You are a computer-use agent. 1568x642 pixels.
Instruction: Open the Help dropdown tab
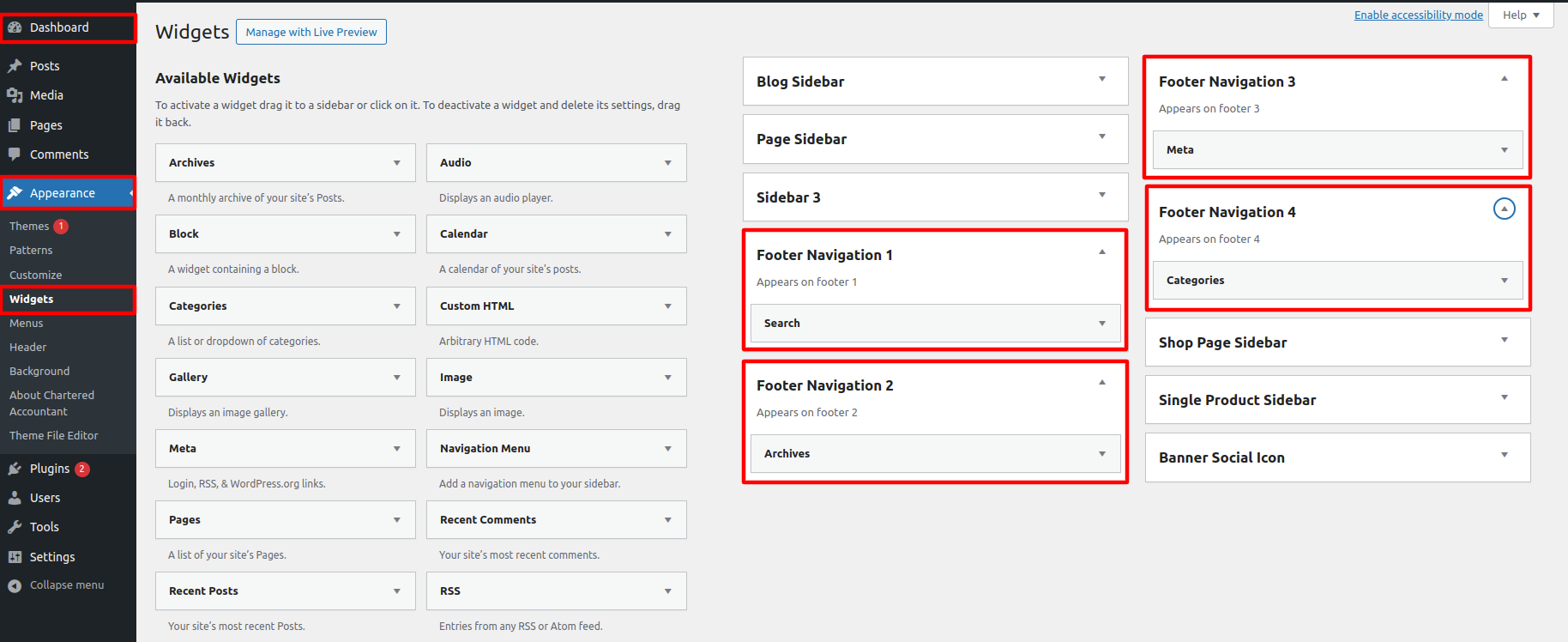(x=1521, y=15)
